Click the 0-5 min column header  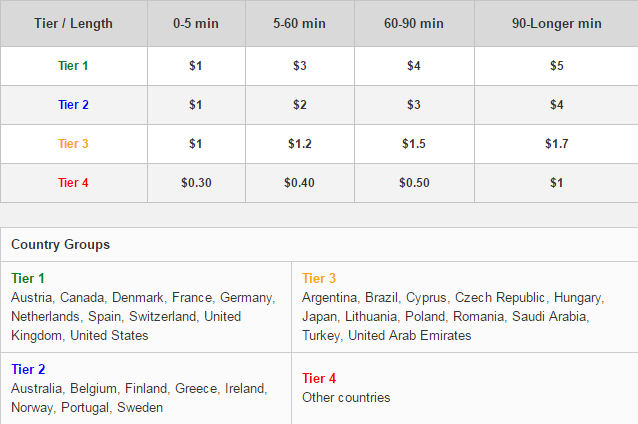(196, 24)
